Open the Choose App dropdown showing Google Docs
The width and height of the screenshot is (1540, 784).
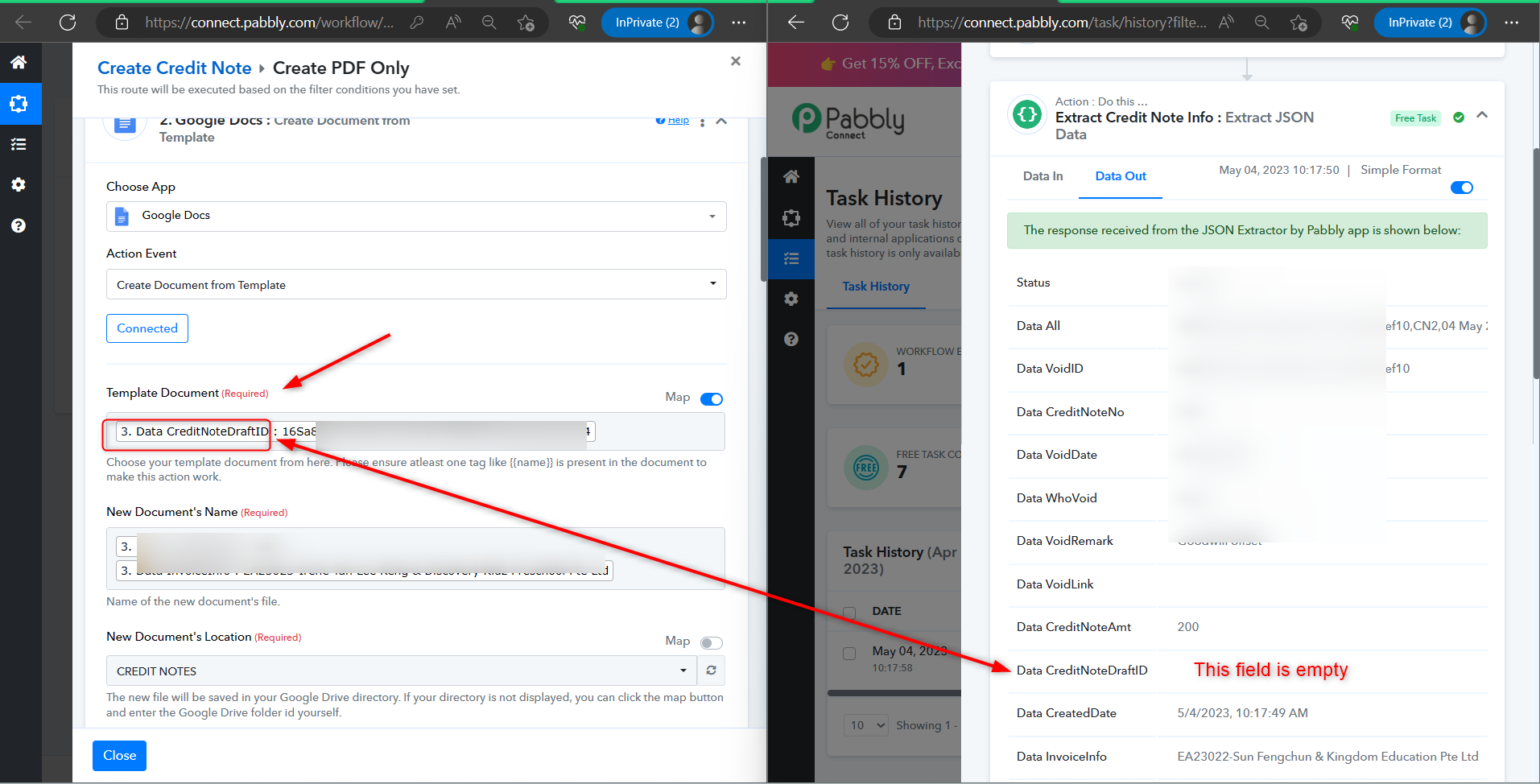point(416,216)
